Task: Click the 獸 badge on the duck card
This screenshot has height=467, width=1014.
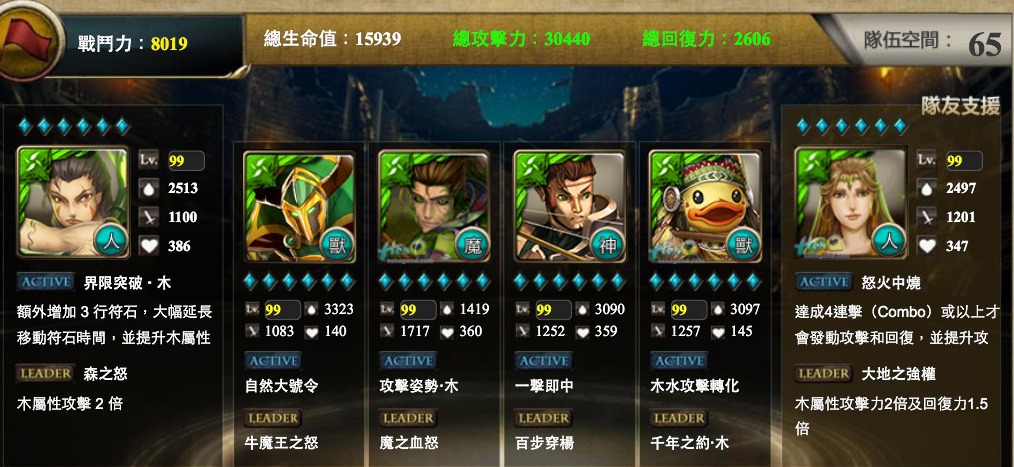Action: pyautogui.click(x=743, y=244)
